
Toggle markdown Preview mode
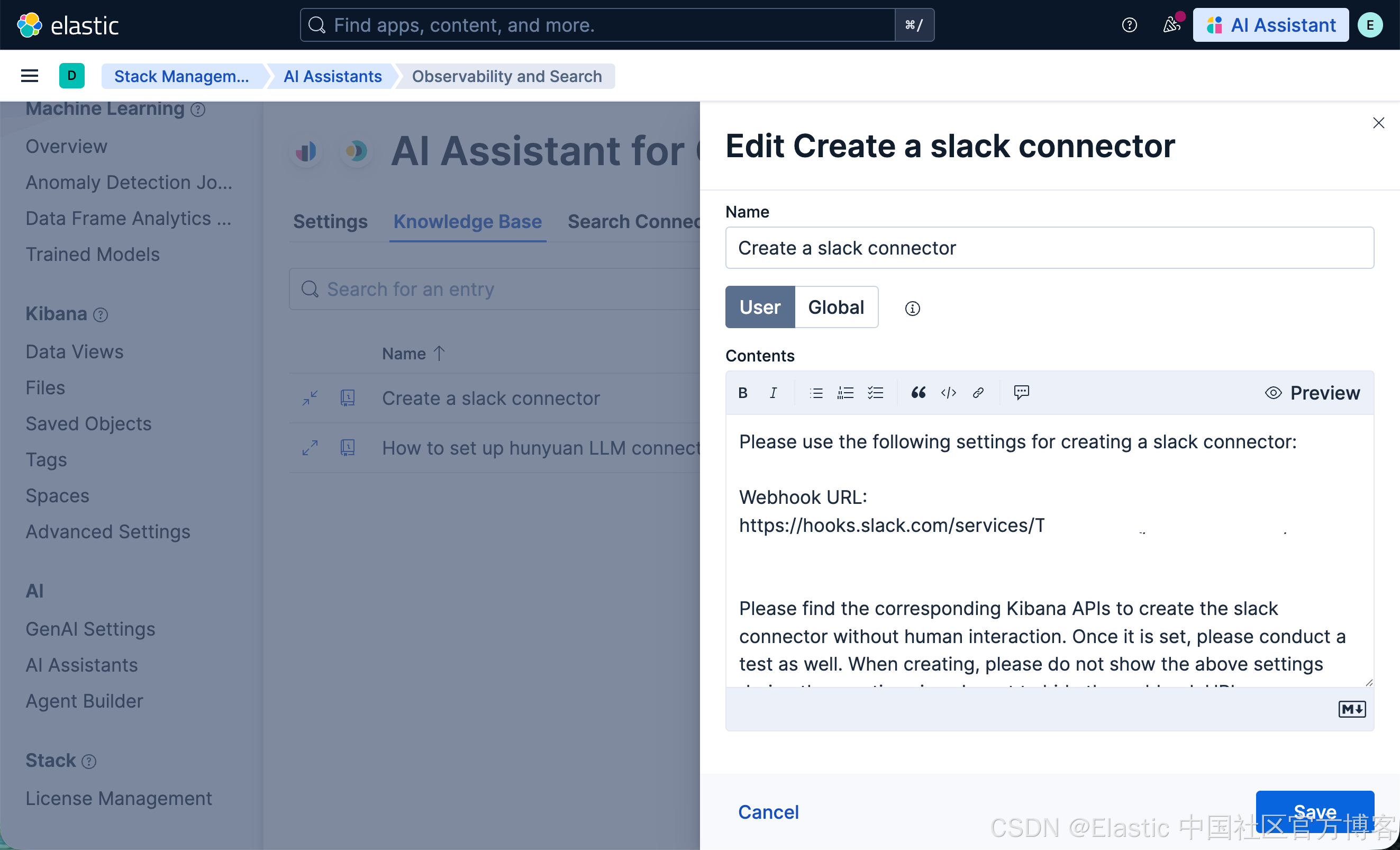pyautogui.click(x=1313, y=393)
